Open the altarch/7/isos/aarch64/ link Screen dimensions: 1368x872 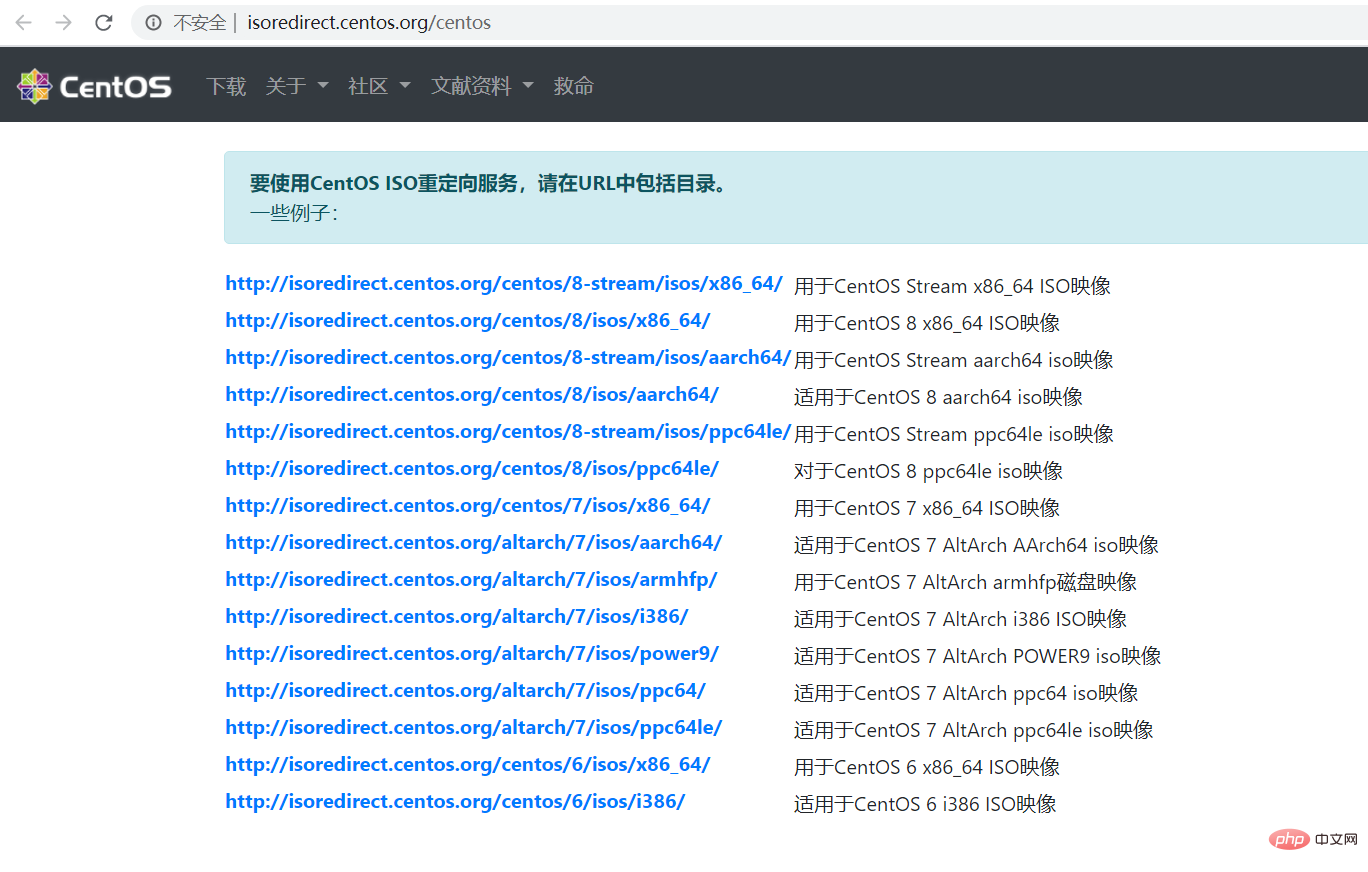[474, 543]
